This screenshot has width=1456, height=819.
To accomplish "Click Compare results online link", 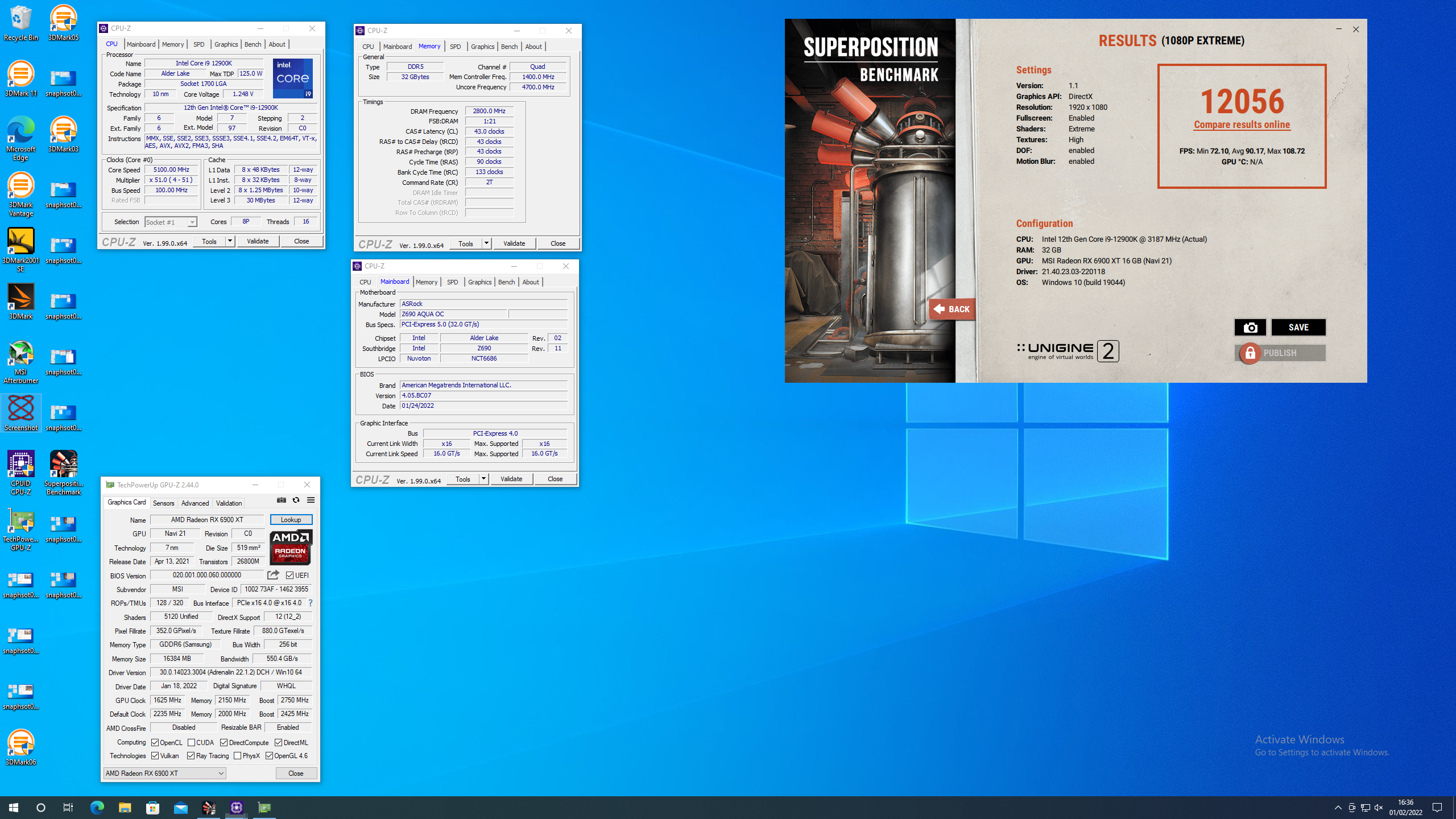I will point(1242,125).
